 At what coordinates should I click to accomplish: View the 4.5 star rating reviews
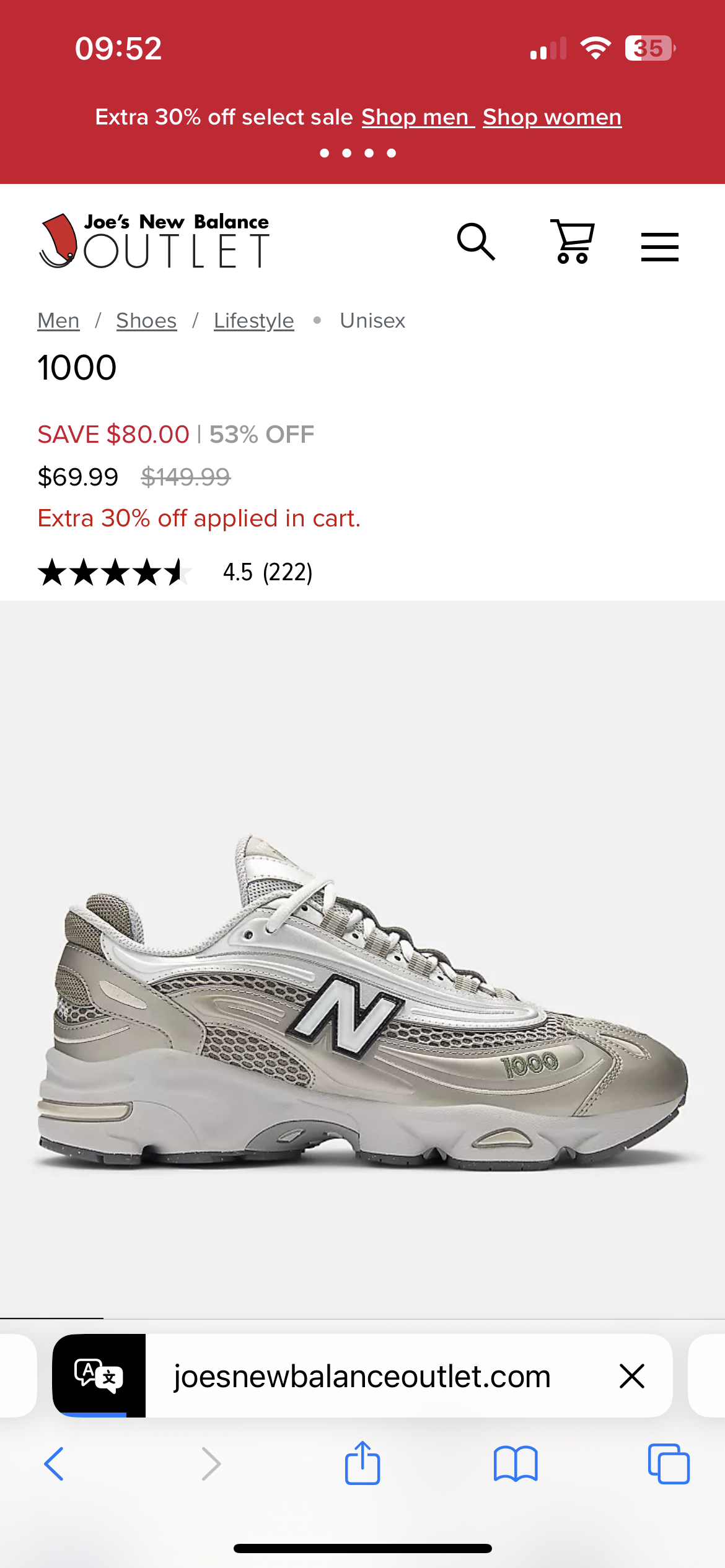coord(175,572)
